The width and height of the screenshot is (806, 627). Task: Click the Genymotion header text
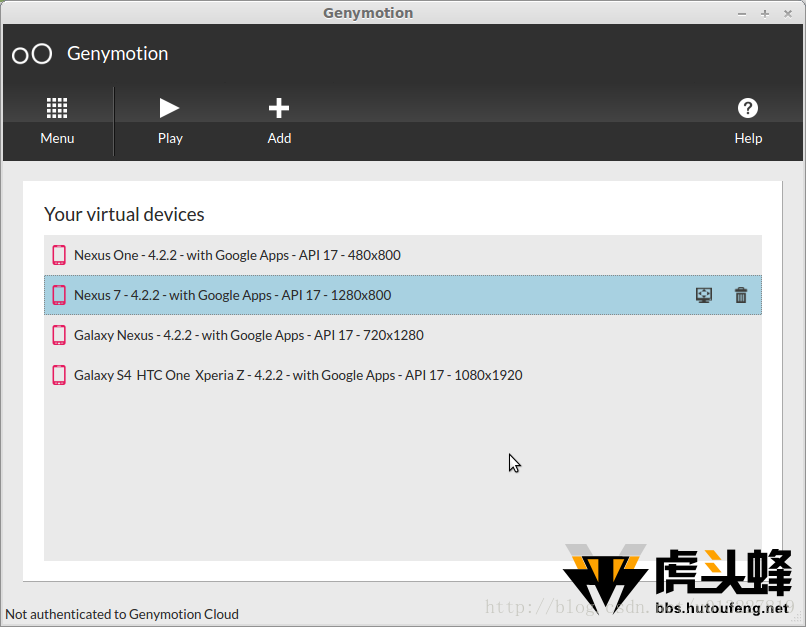117,53
